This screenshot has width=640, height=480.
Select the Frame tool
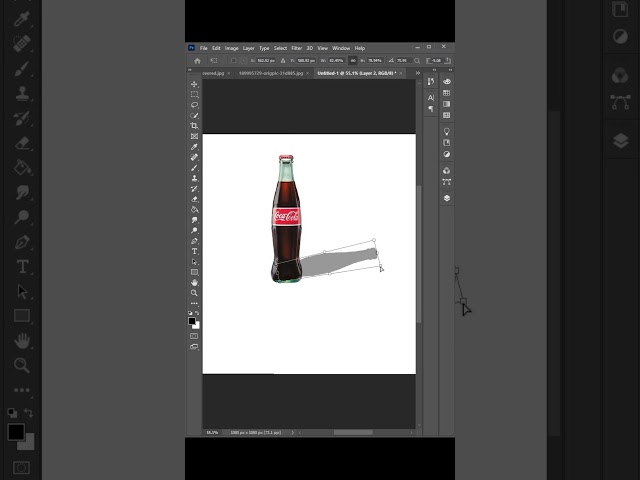[194, 136]
